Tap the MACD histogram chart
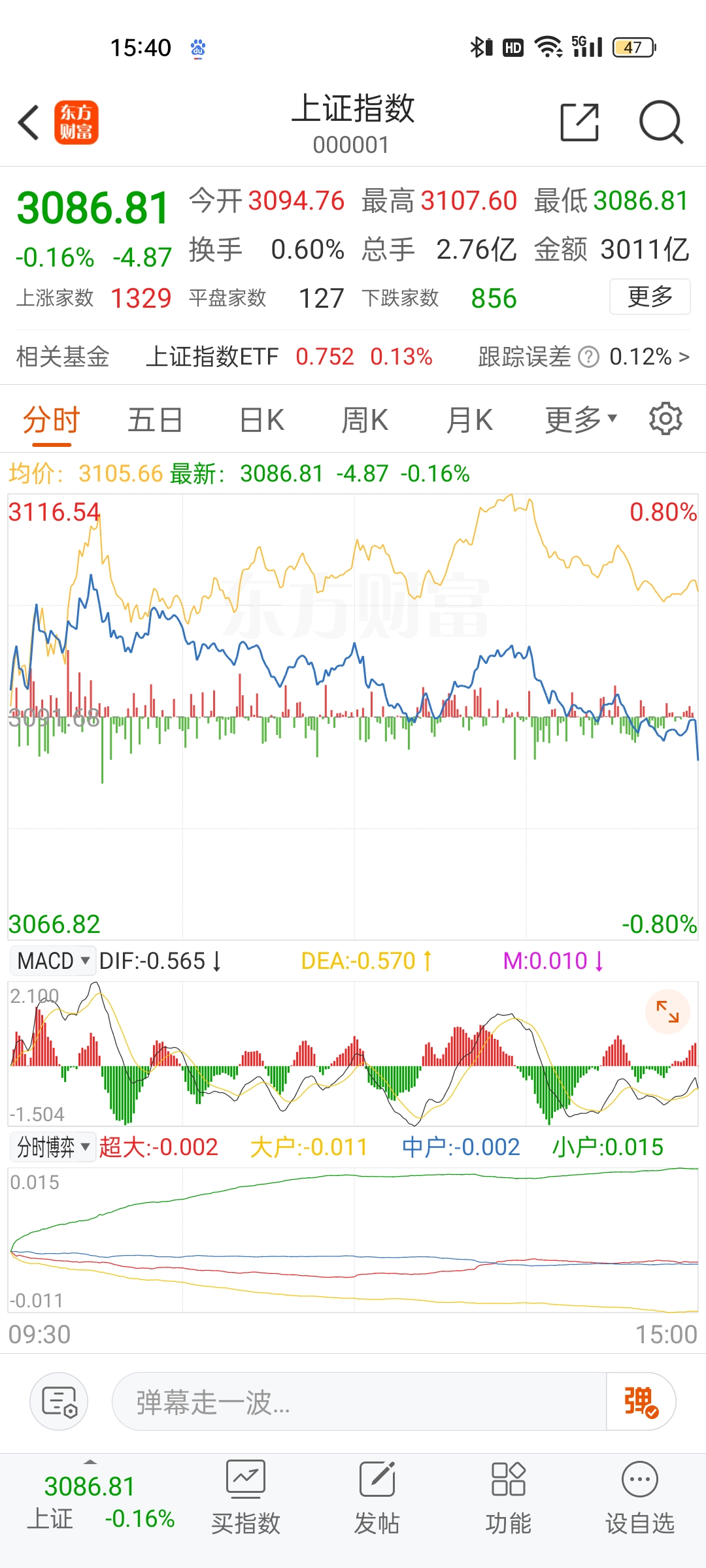This screenshot has width=706, height=1568. click(x=353, y=1053)
